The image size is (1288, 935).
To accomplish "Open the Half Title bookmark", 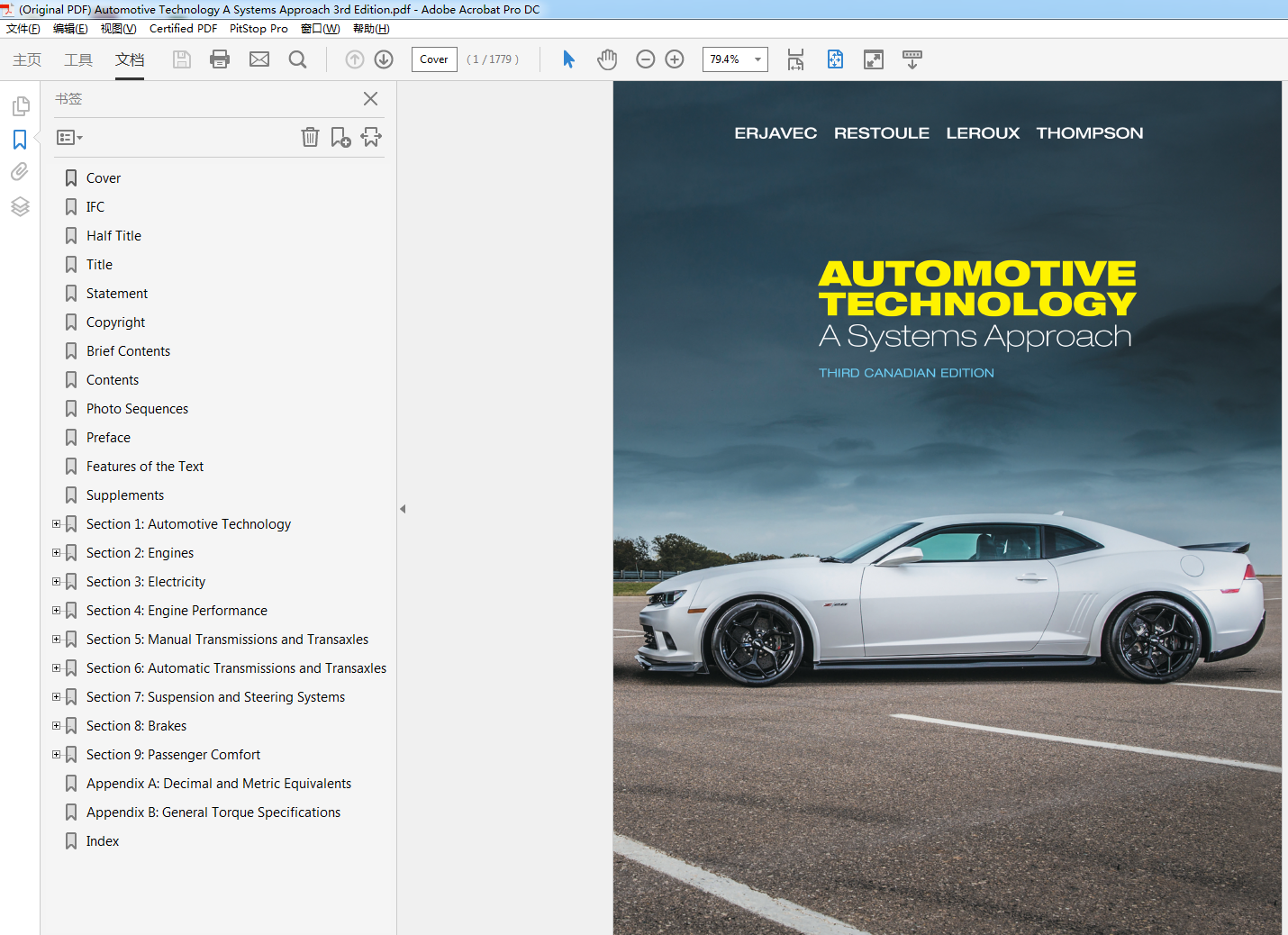I will click(x=113, y=236).
